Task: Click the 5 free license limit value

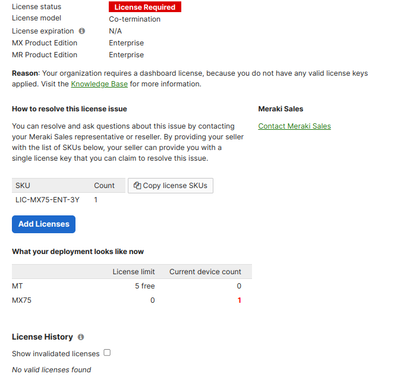Action: [x=145, y=286]
